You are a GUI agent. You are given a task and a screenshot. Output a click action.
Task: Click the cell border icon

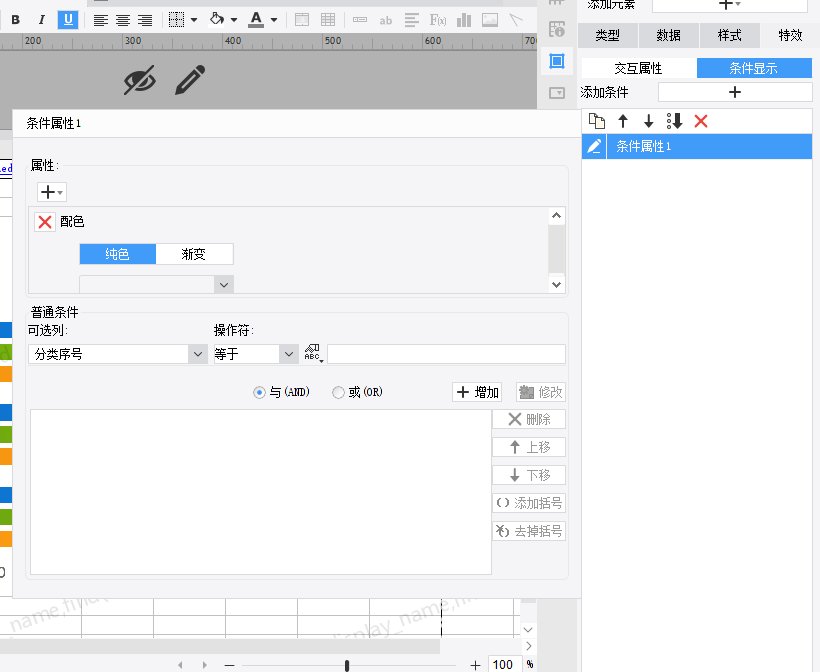177,20
